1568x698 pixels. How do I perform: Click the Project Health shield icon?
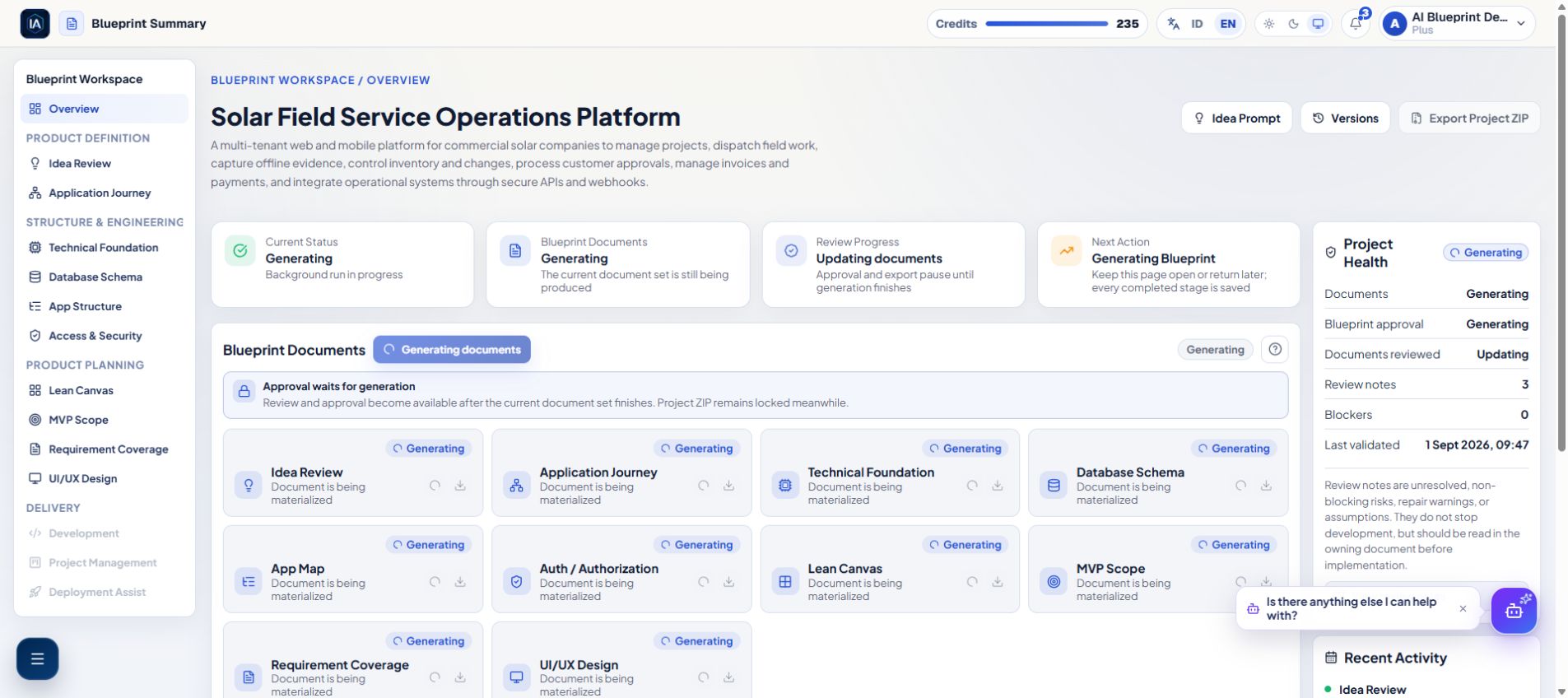1330,253
